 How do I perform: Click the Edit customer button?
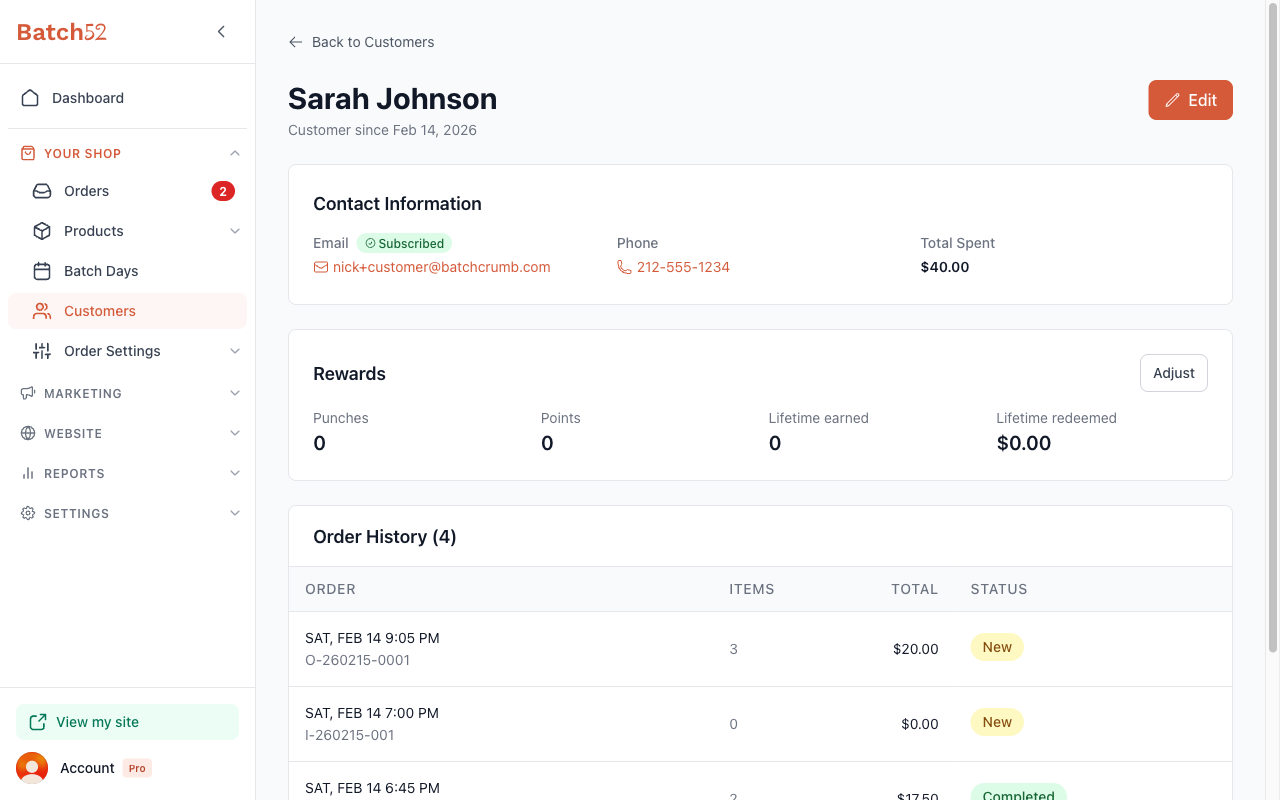click(1190, 100)
